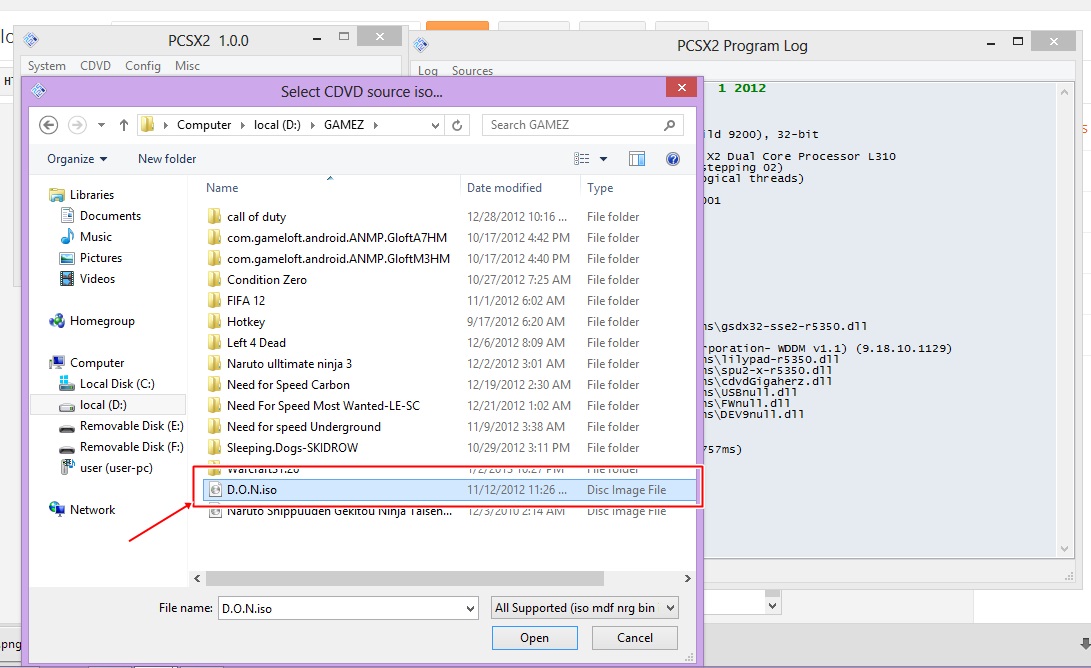Open the File name dropdown arrow
Image resolution: width=1091 pixels, height=668 pixels.
(x=470, y=608)
